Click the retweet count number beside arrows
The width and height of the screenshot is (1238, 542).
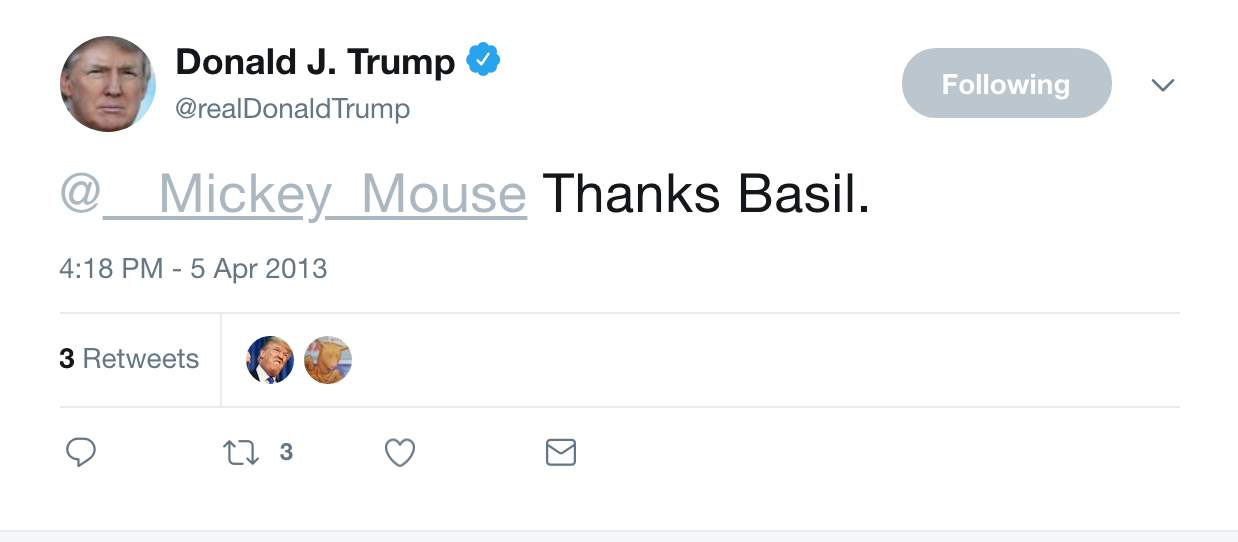pos(286,453)
